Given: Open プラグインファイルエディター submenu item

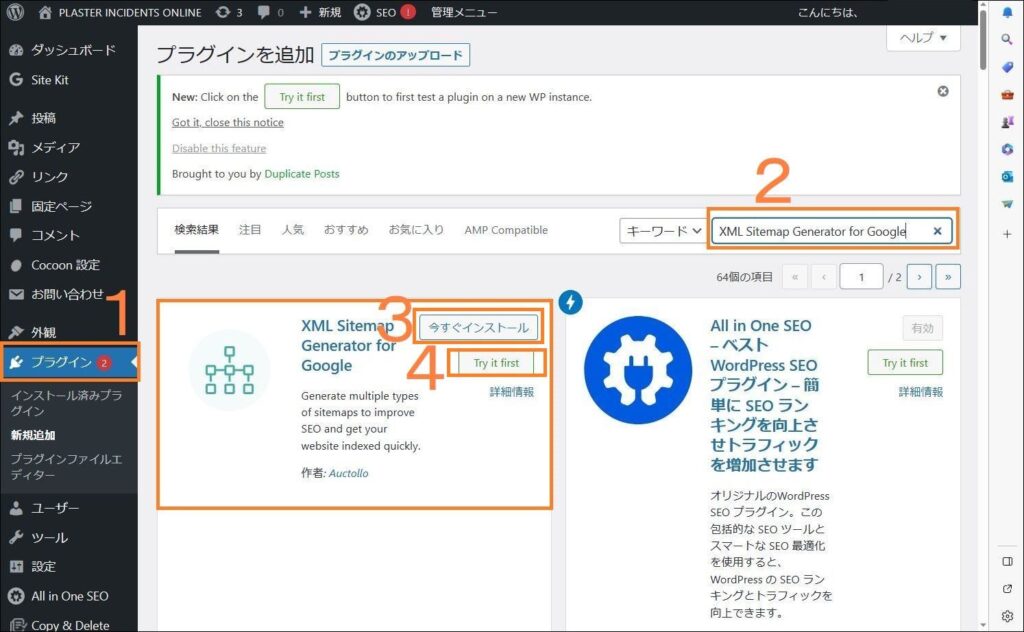Looking at the screenshot, I should (x=66, y=467).
